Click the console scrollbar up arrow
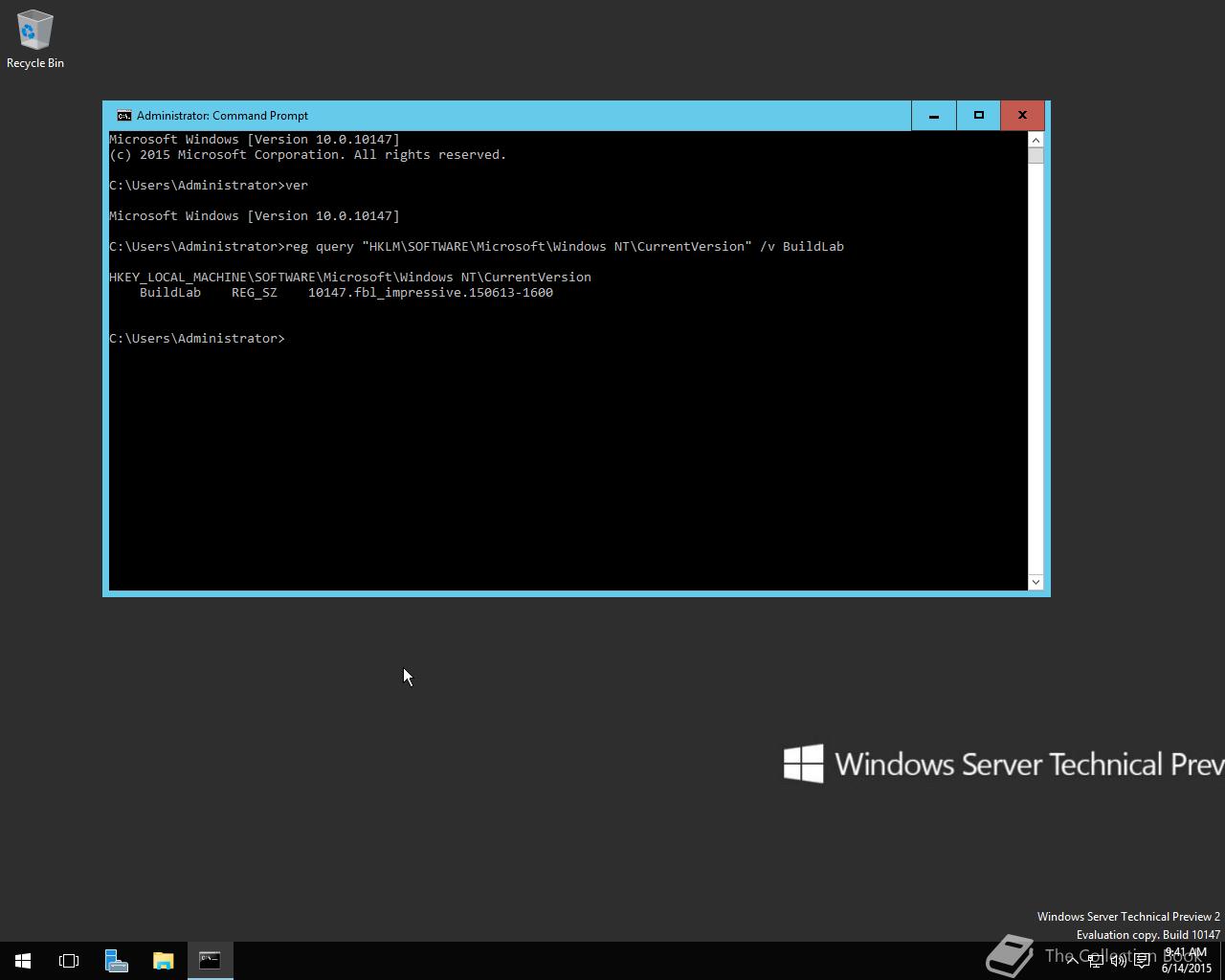Image resolution: width=1225 pixels, height=980 pixels. 1036,140
